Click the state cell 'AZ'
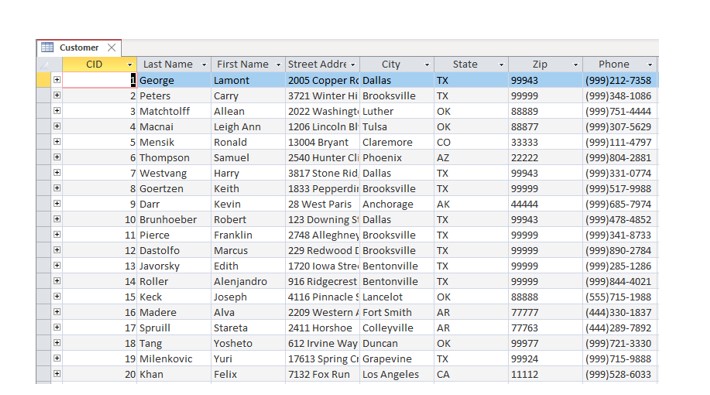 pyautogui.click(x=471, y=158)
